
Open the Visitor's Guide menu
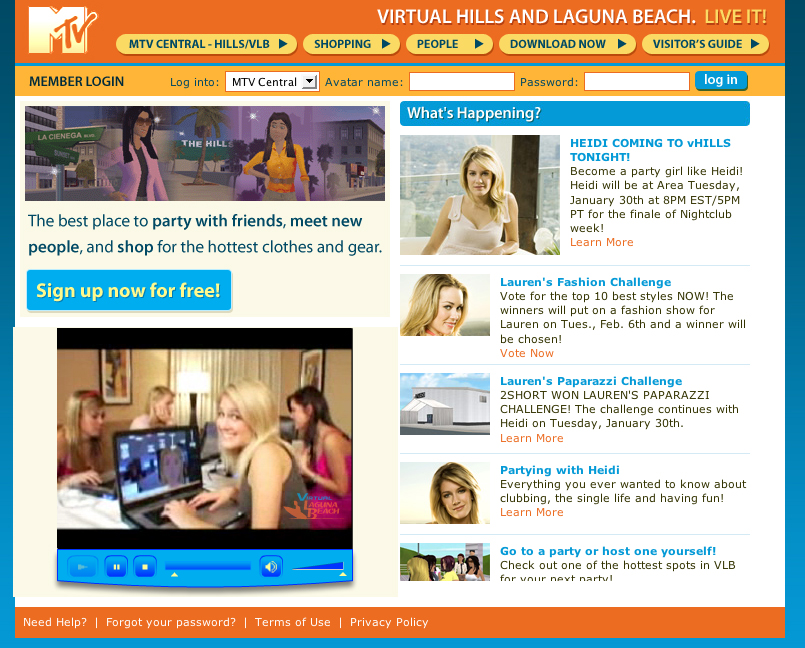(x=705, y=44)
